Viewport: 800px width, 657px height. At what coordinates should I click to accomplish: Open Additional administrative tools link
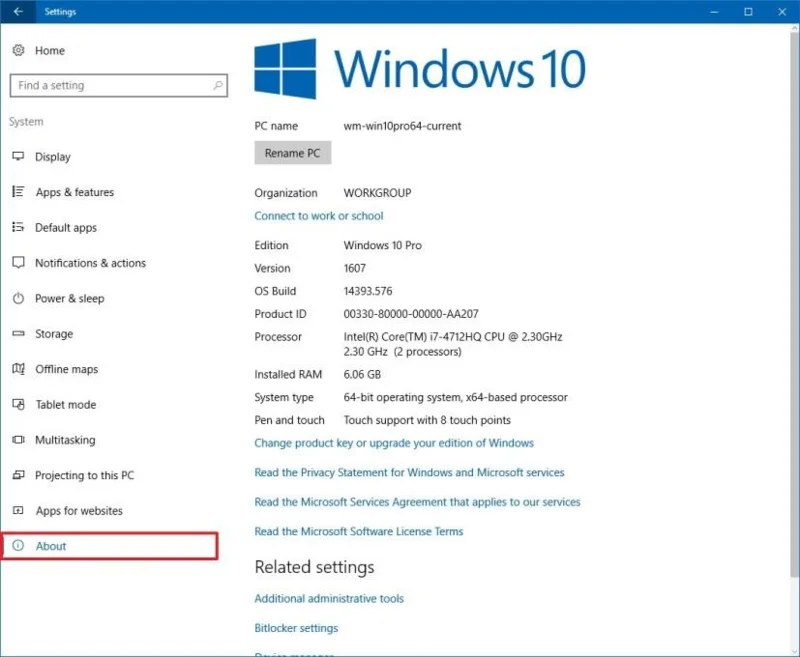coord(329,598)
